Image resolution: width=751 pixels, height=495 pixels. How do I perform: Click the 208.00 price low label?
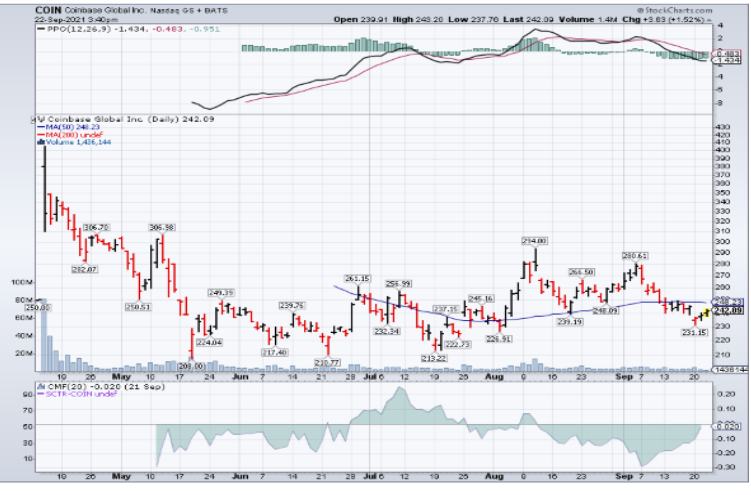(192, 366)
